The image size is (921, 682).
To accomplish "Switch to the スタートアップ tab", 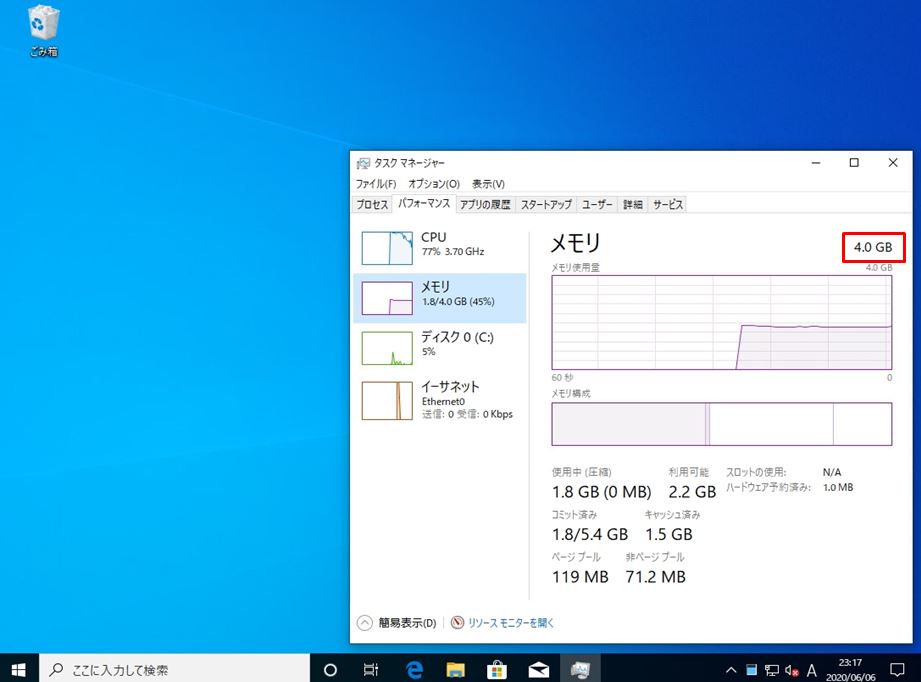I will click(x=546, y=204).
